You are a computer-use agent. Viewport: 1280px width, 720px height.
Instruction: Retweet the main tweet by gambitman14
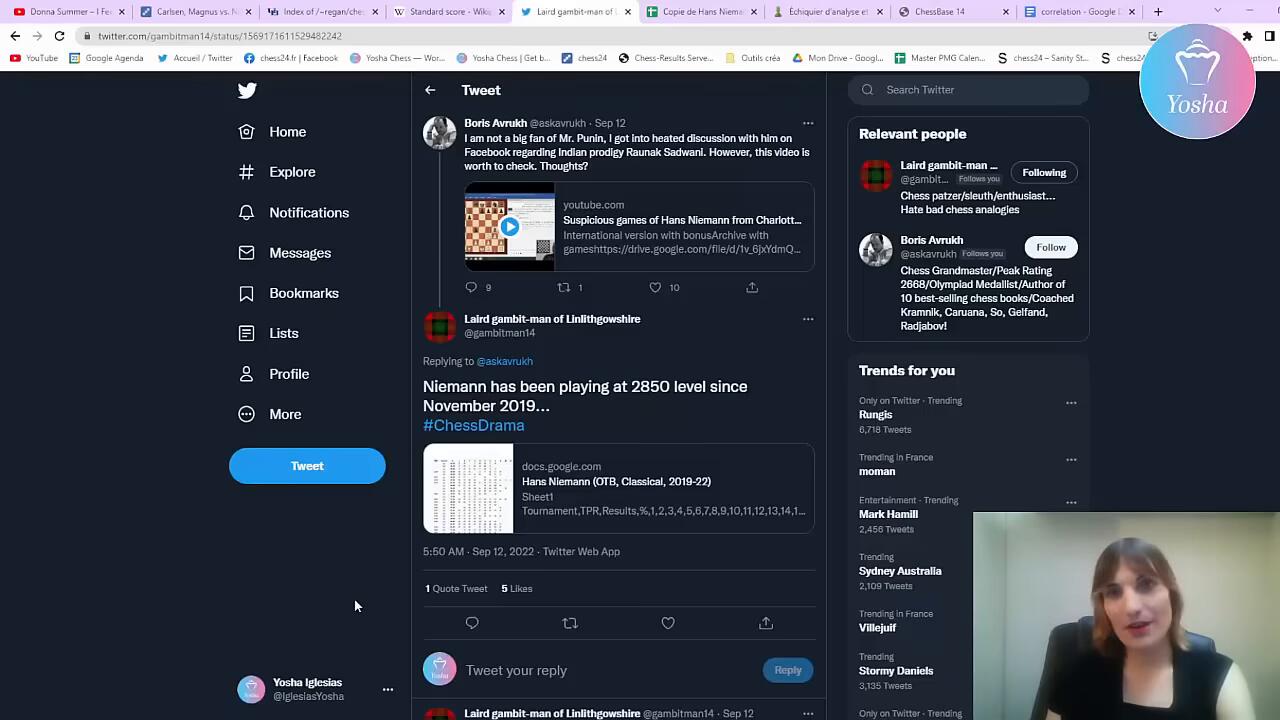pos(570,623)
